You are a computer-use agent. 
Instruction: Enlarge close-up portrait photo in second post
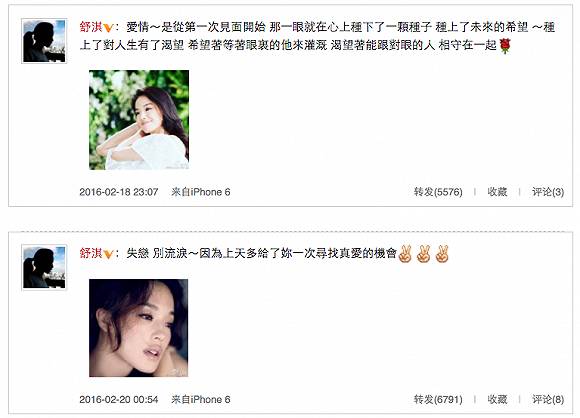tap(139, 328)
